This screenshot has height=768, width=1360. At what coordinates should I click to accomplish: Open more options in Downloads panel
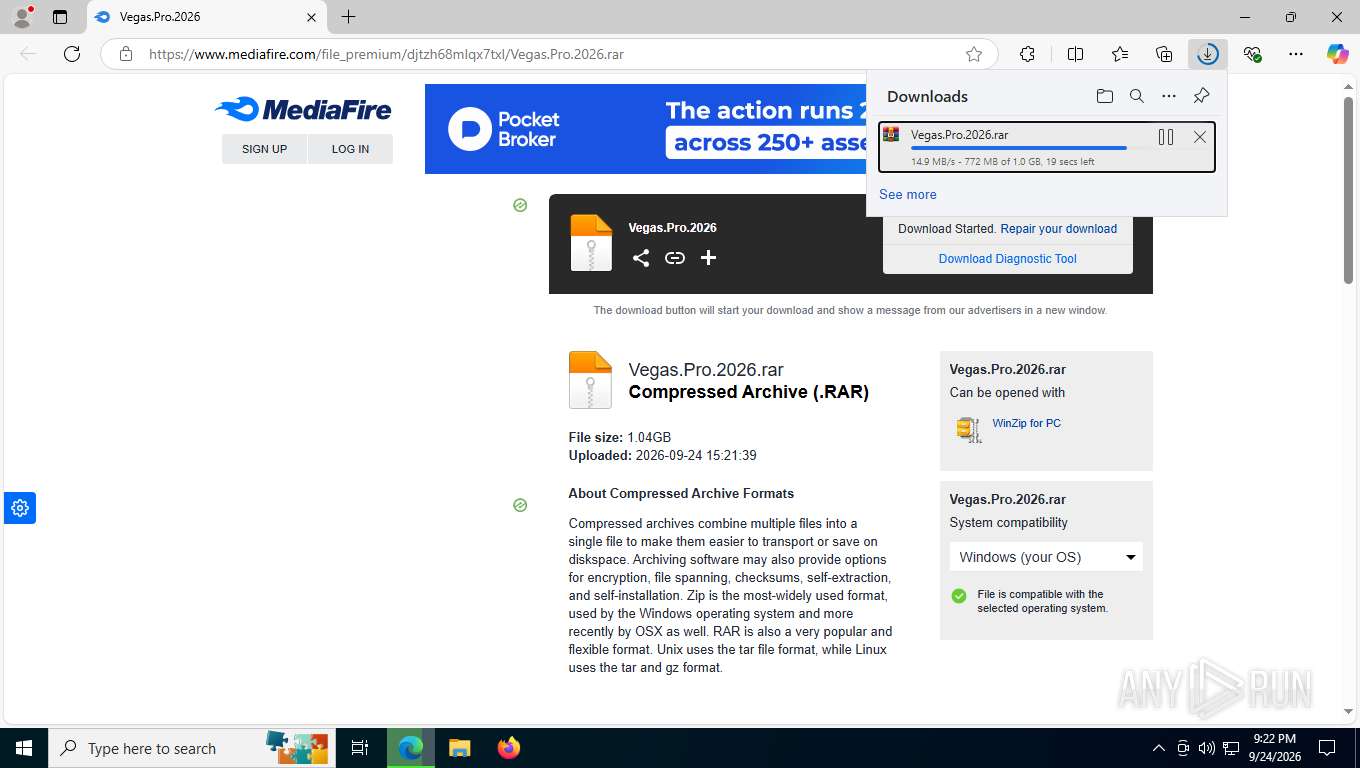1169,96
